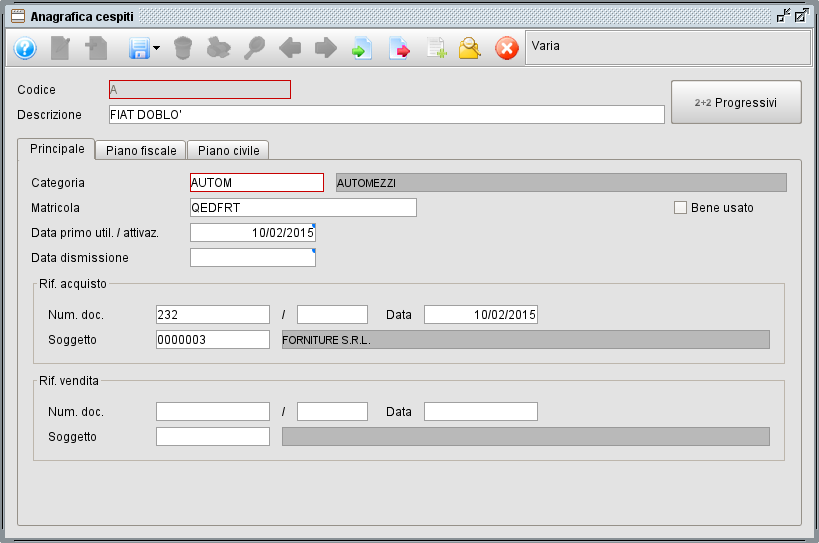Click the empty Data dismissione field
Image resolution: width=819 pixels, height=543 pixels.
[x=253, y=258]
